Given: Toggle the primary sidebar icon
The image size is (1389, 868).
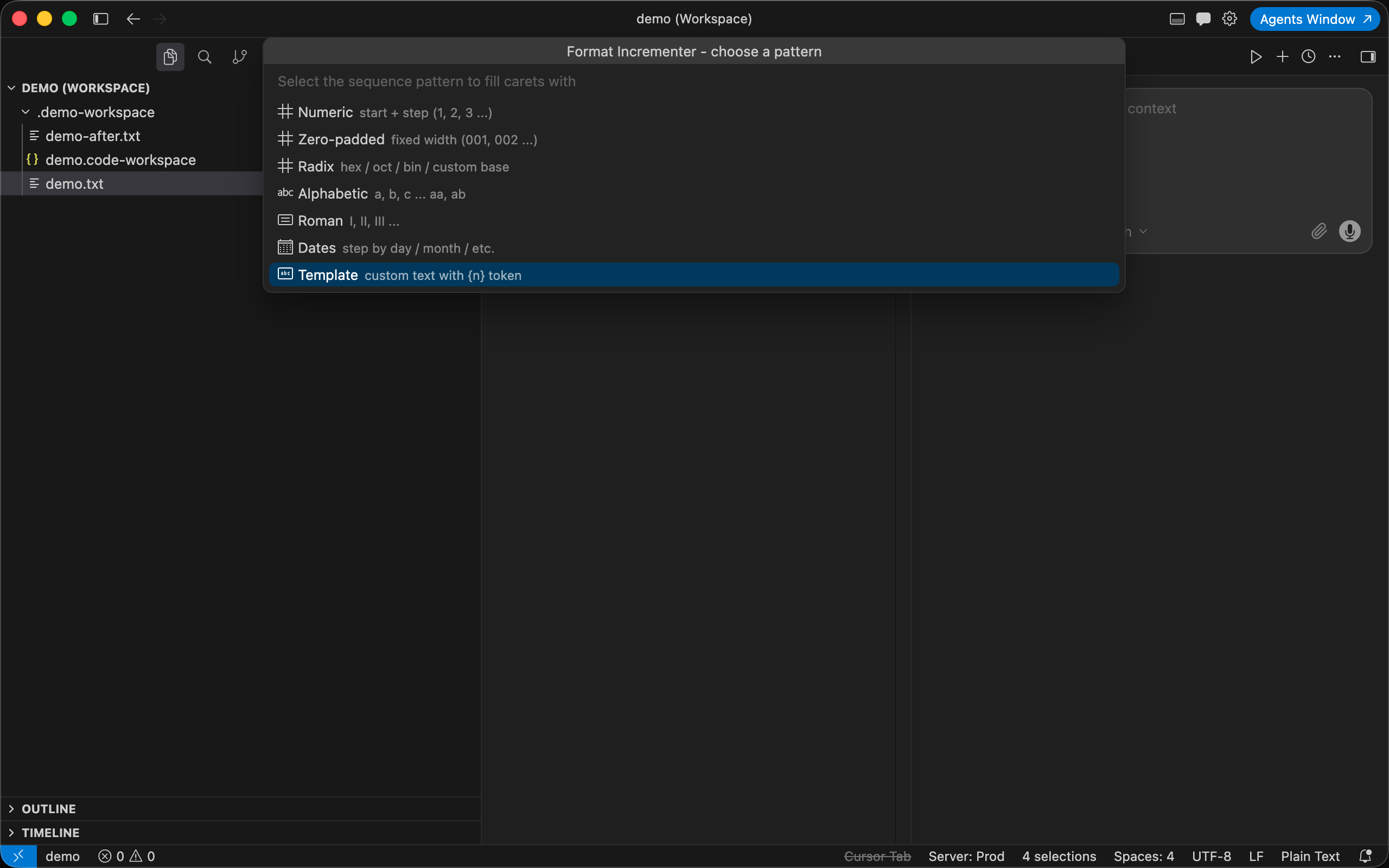Looking at the screenshot, I should click(100, 19).
